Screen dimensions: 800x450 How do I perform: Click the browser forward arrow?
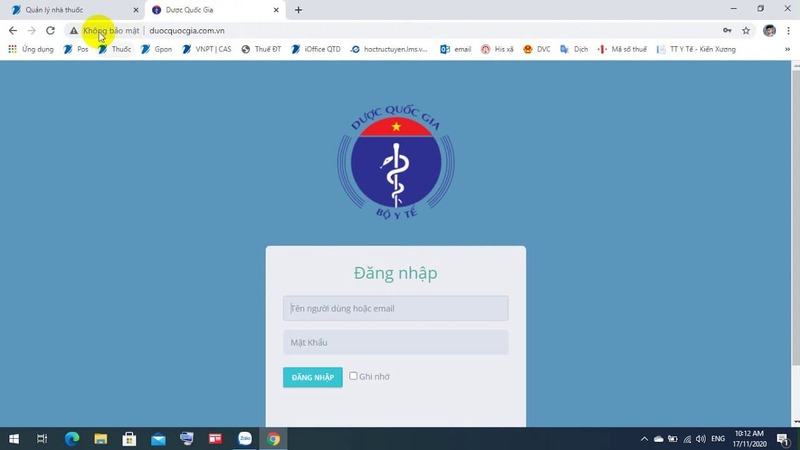click(32, 31)
